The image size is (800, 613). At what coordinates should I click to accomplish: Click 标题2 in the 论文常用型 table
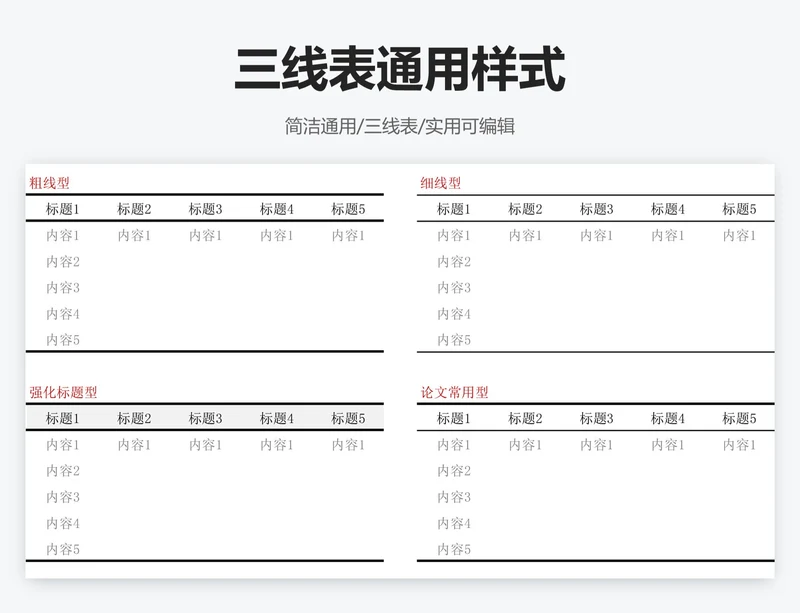pyautogui.click(x=525, y=419)
